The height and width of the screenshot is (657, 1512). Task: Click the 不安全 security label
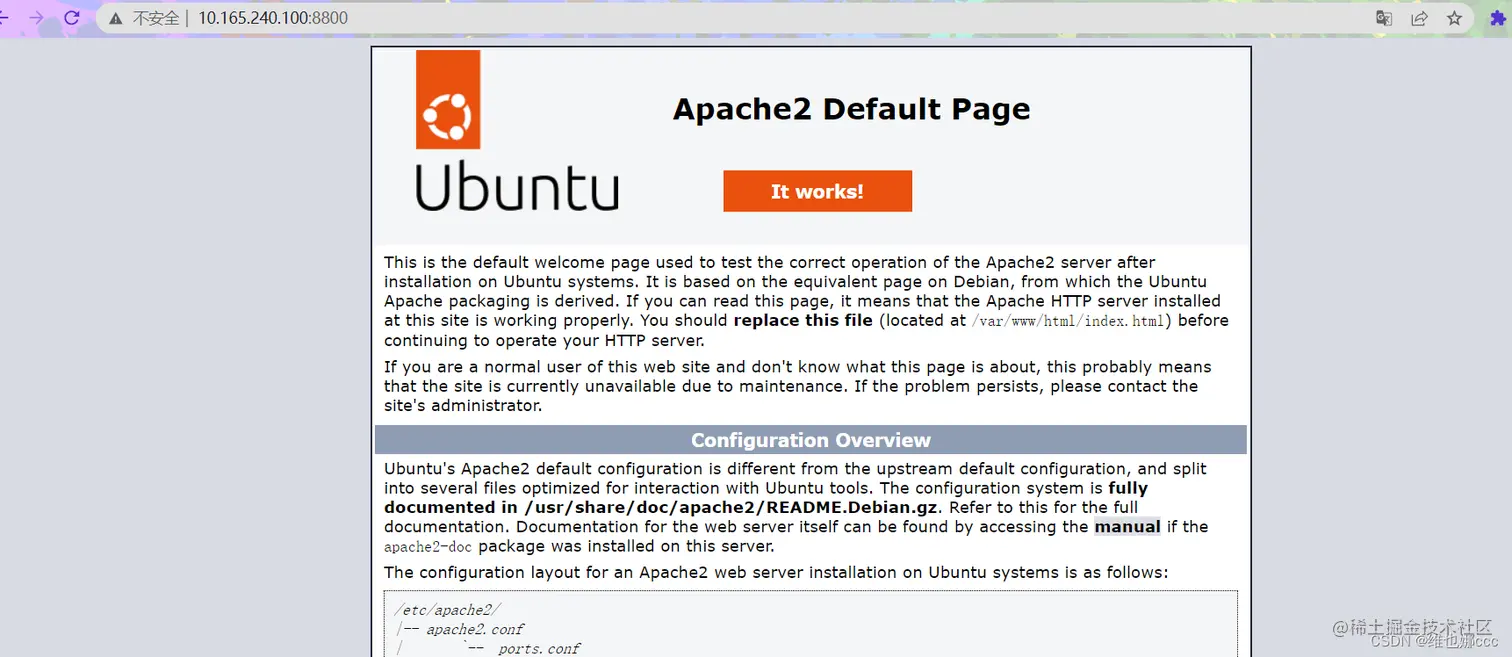(x=156, y=18)
